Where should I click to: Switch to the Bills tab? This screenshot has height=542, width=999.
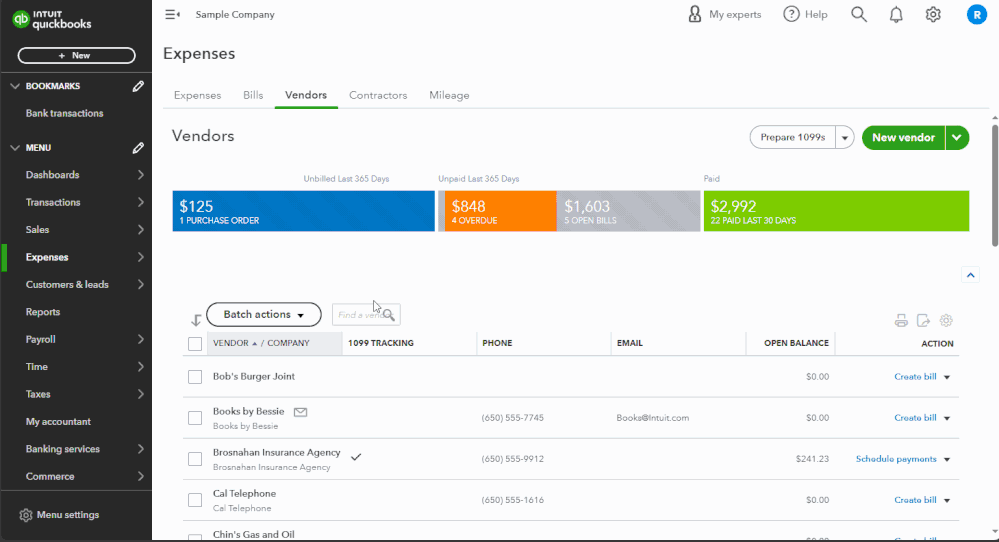[253, 95]
